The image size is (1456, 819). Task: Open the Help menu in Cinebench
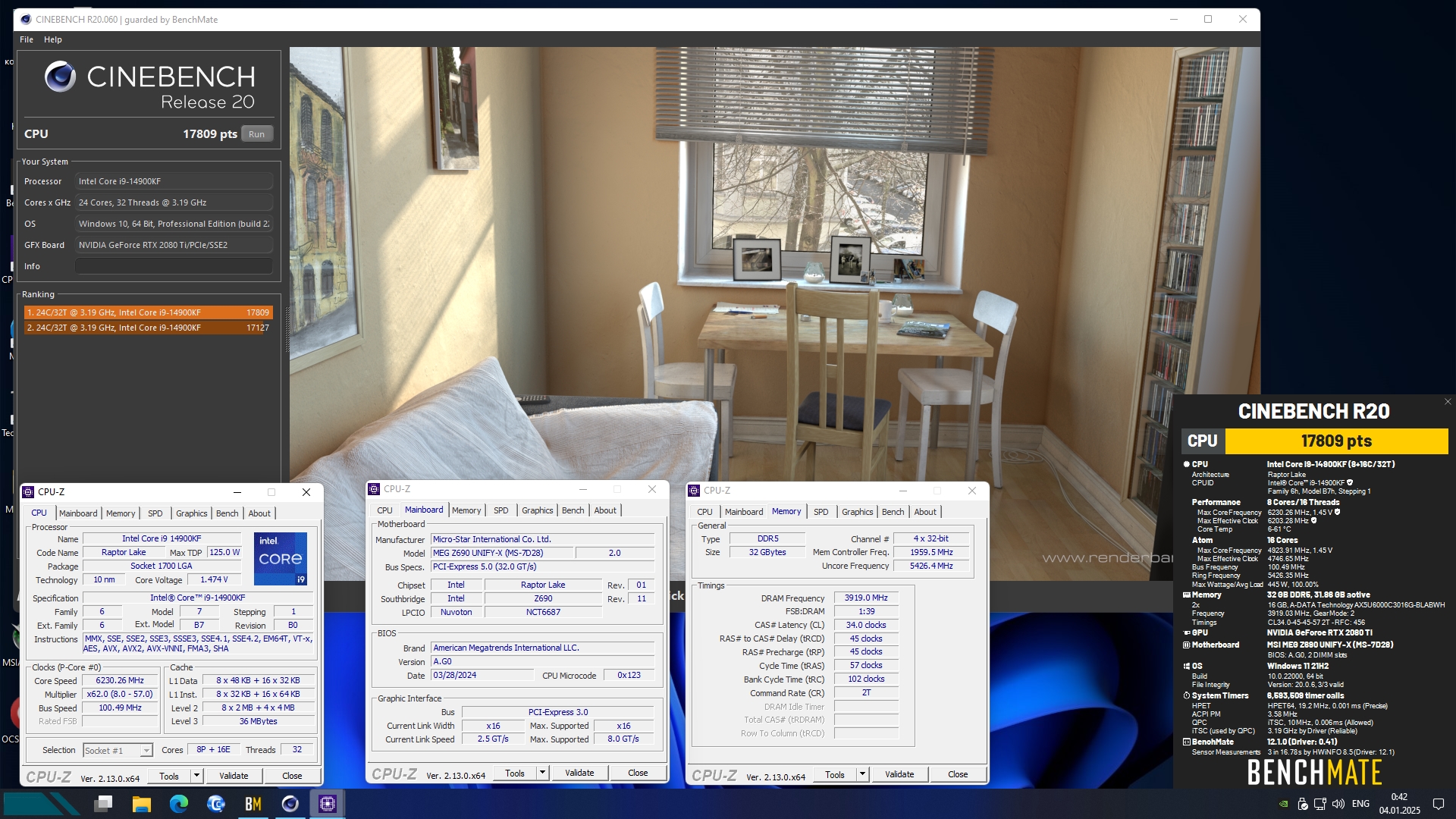click(53, 39)
